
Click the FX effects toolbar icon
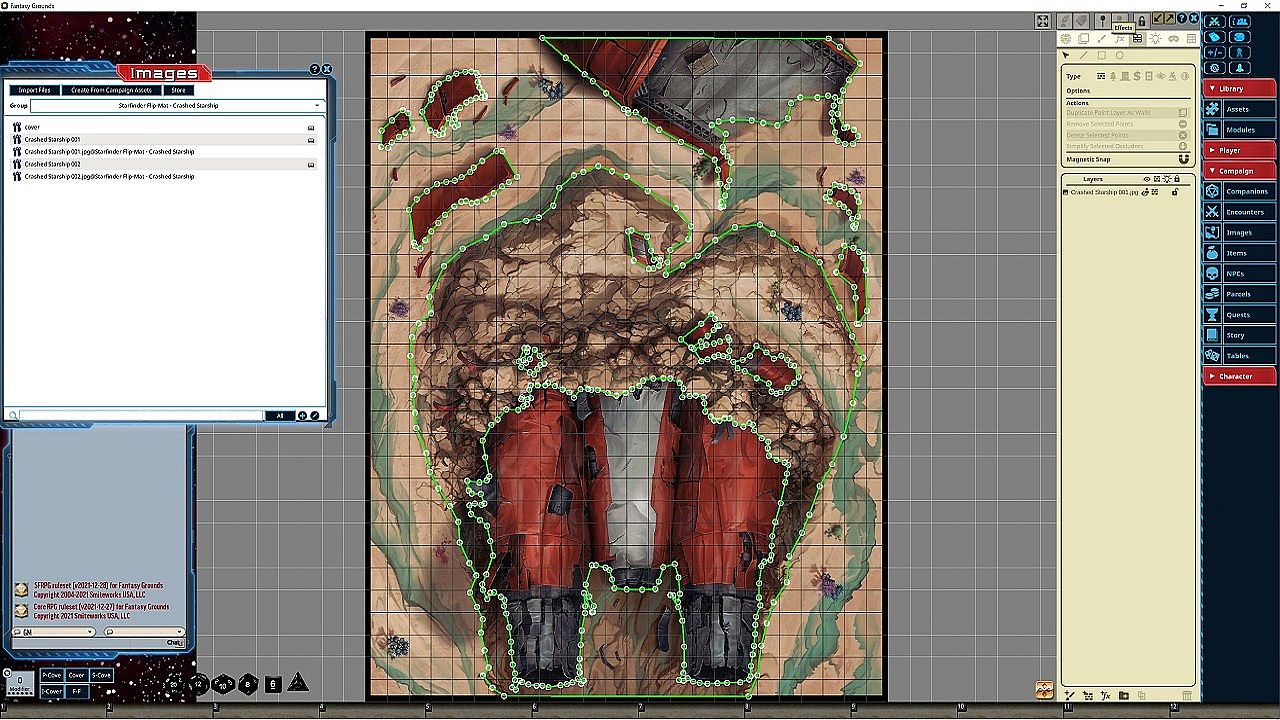point(1120,39)
